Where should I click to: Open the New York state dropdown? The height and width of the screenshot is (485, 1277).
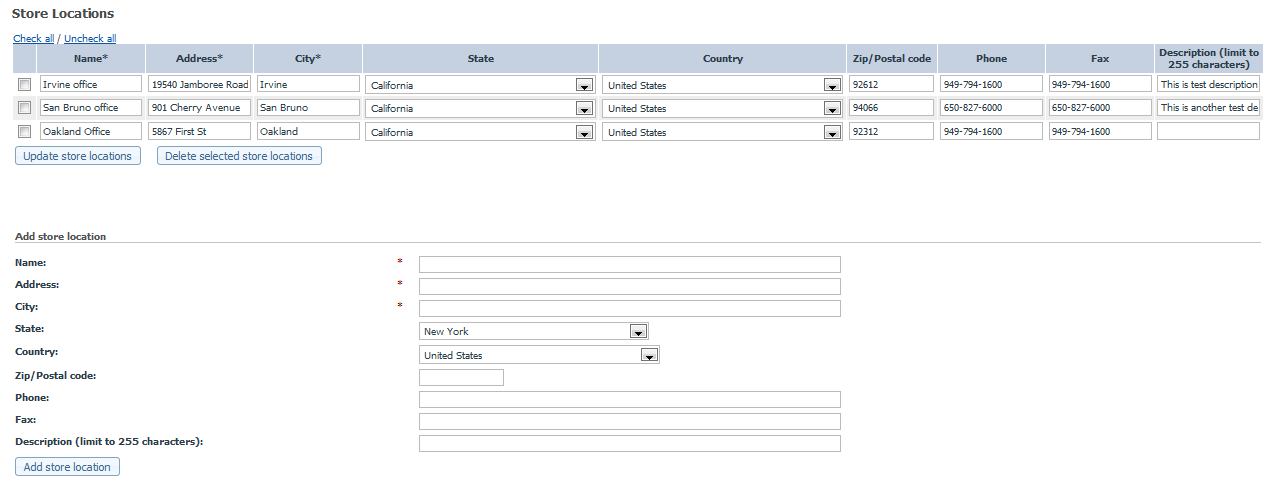638,332
